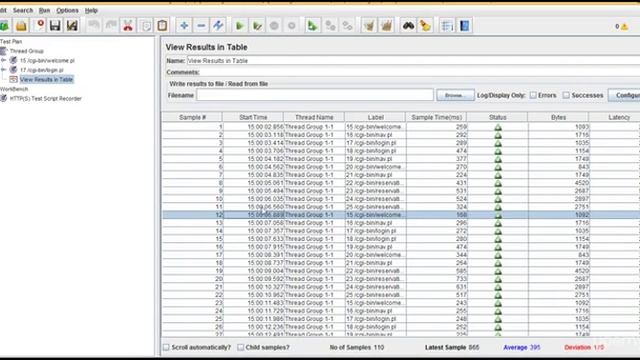Click the Configure button

click(624, 95)
